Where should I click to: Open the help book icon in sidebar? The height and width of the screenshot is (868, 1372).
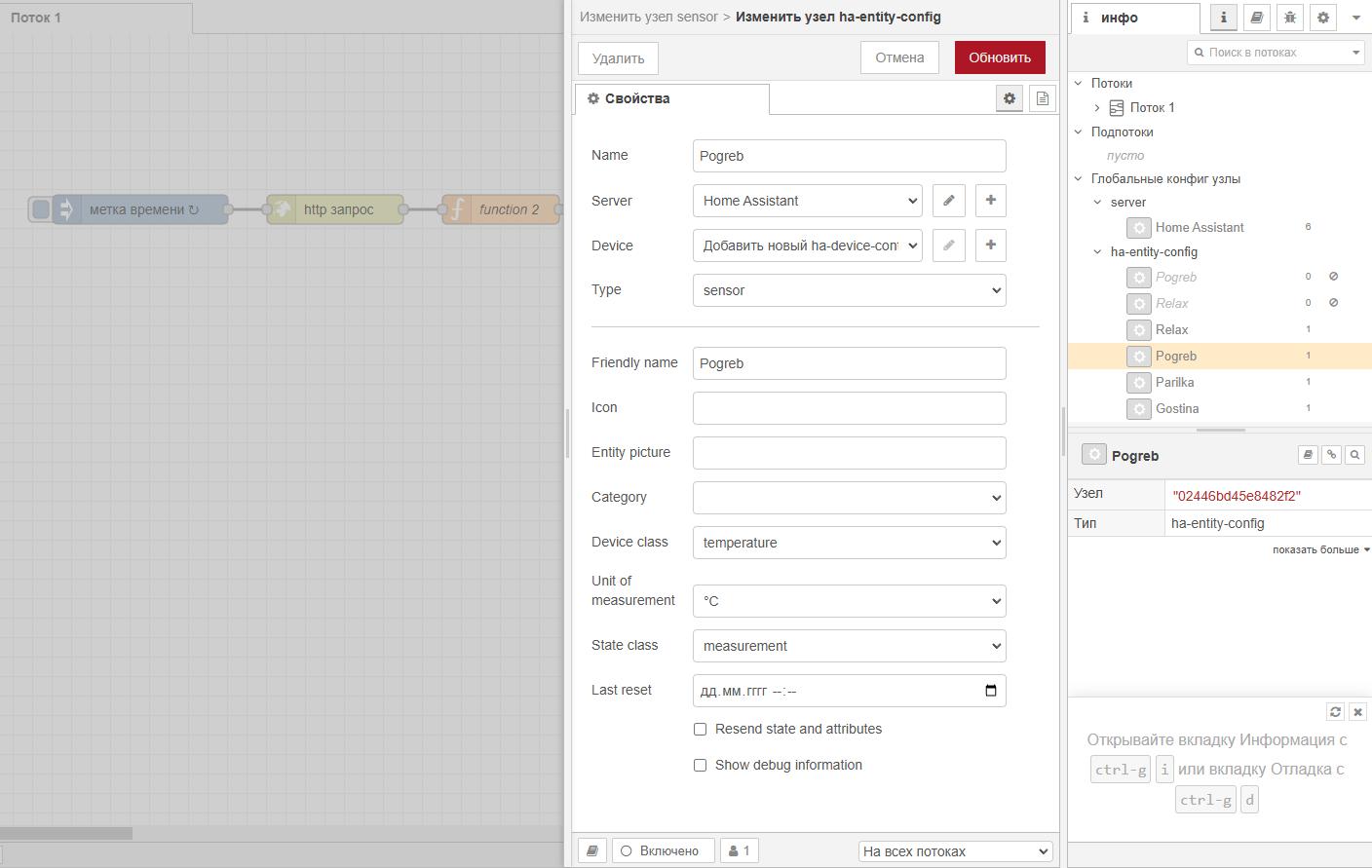(x=1256, y=18)
